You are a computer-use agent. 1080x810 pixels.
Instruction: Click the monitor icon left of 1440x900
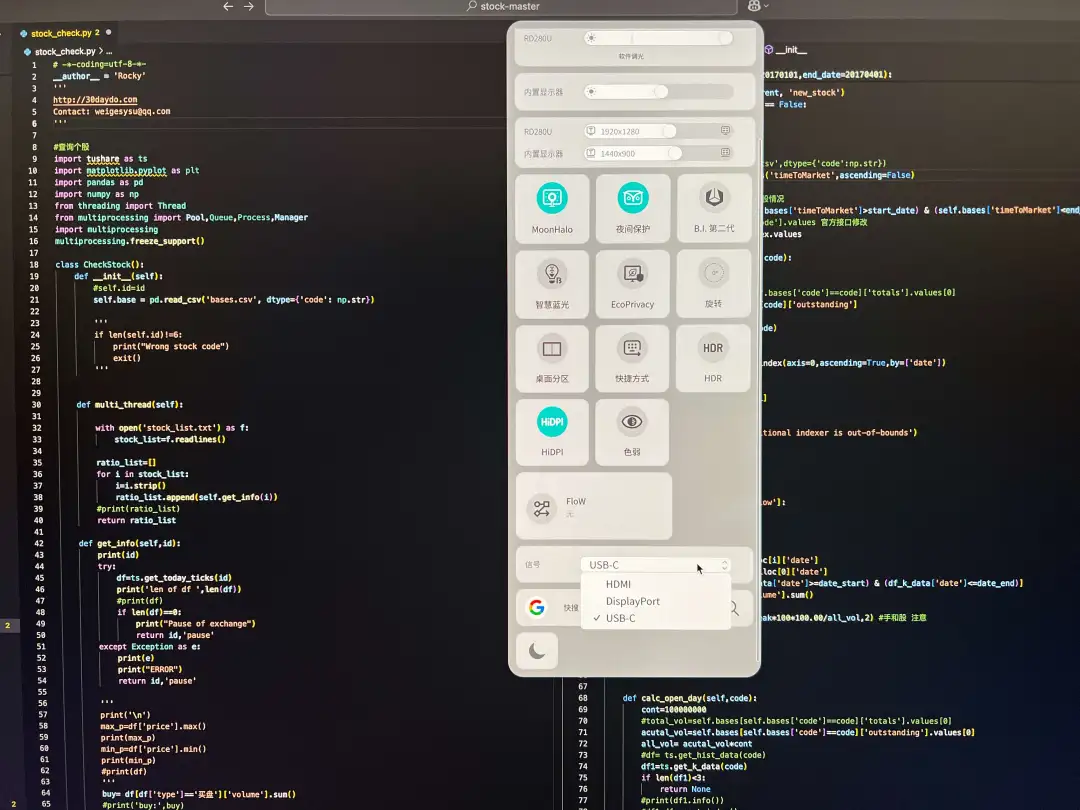[590, 153]
